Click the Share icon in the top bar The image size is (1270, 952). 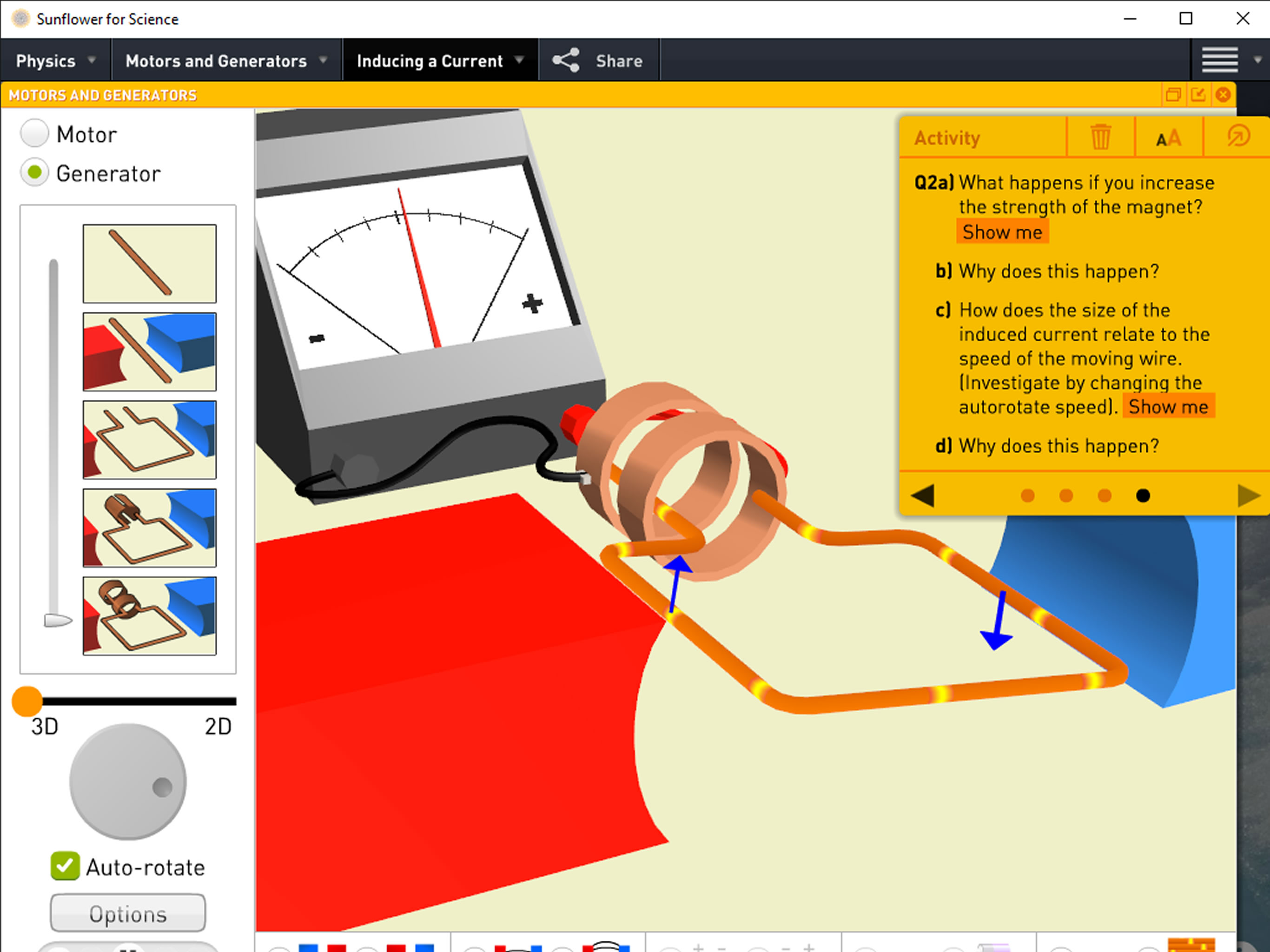[566, 60]
